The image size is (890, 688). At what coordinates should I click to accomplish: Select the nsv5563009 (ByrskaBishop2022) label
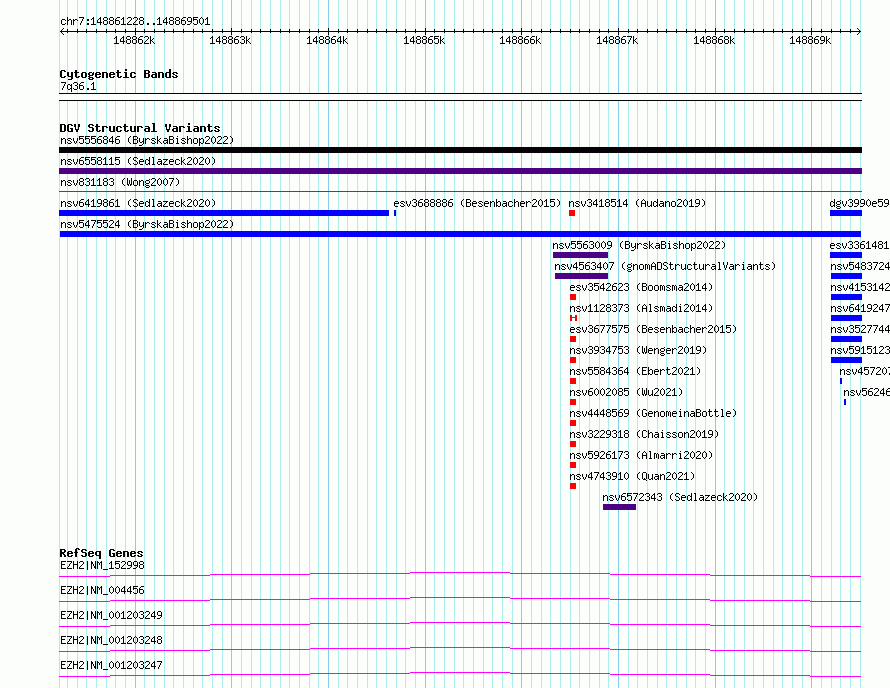[639, 245]
